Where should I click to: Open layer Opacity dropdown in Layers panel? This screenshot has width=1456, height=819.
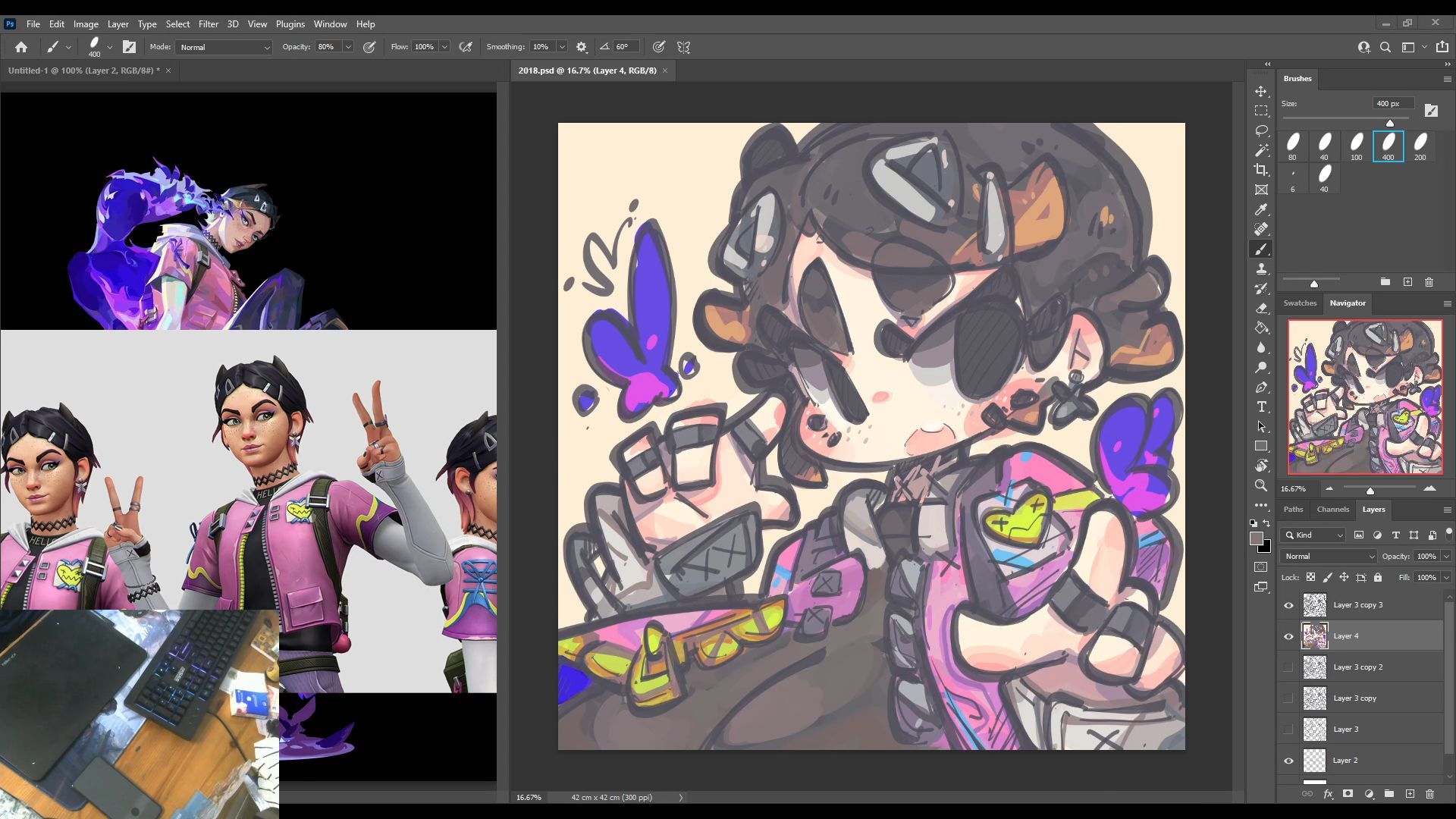click(x=1446, y=556)
